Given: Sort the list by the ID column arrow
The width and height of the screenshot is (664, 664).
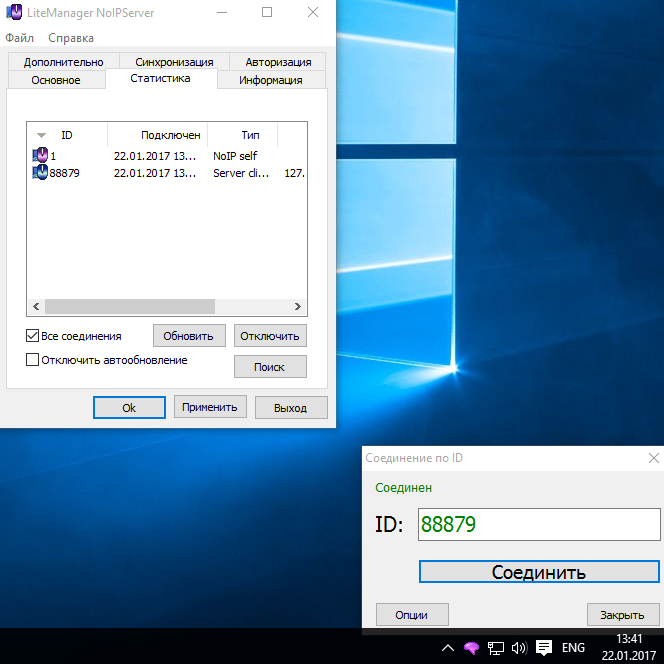Looking at the screenshot, I should tap(41, 136).
